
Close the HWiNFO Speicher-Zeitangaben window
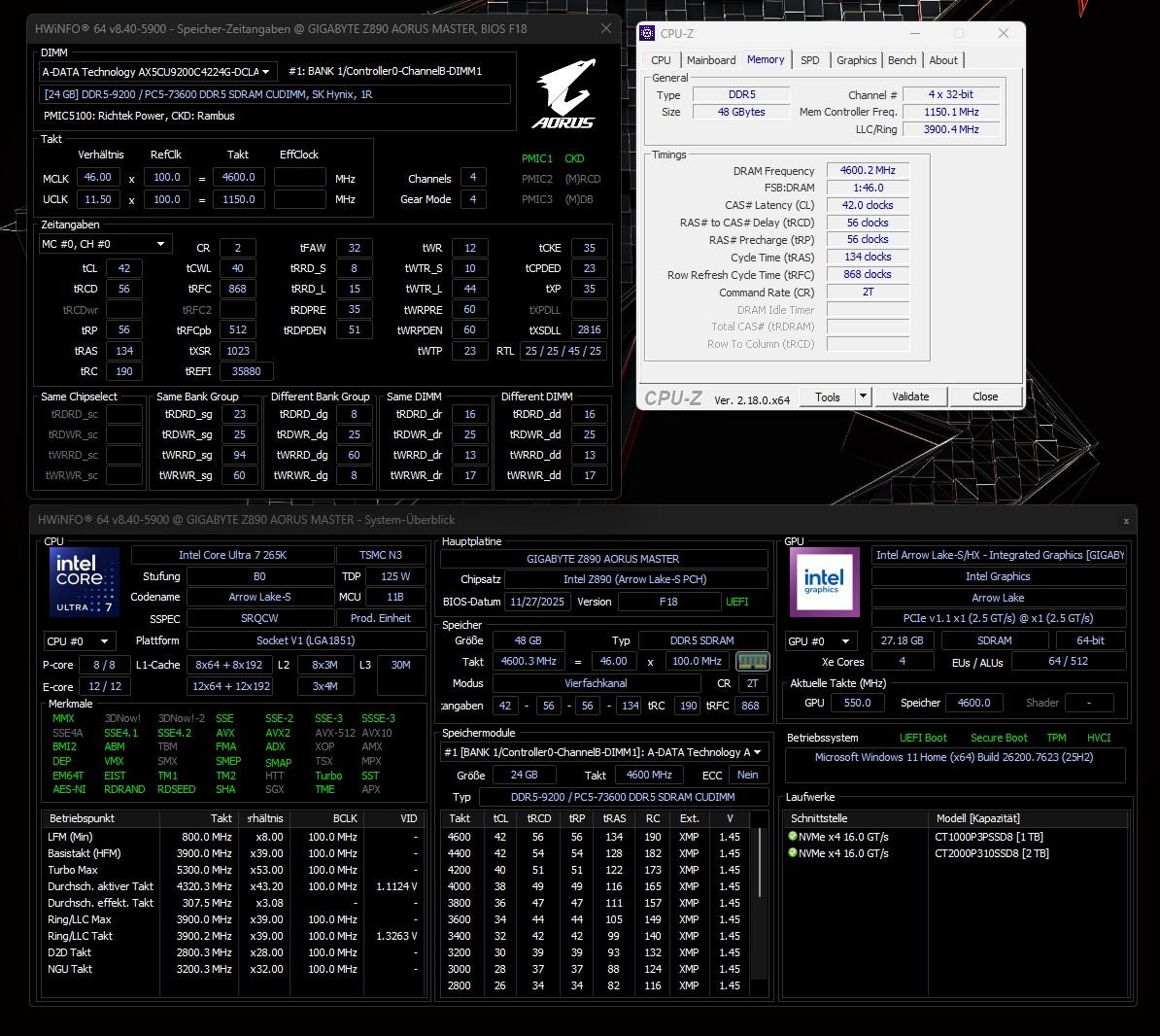click(x=606, y=29)
